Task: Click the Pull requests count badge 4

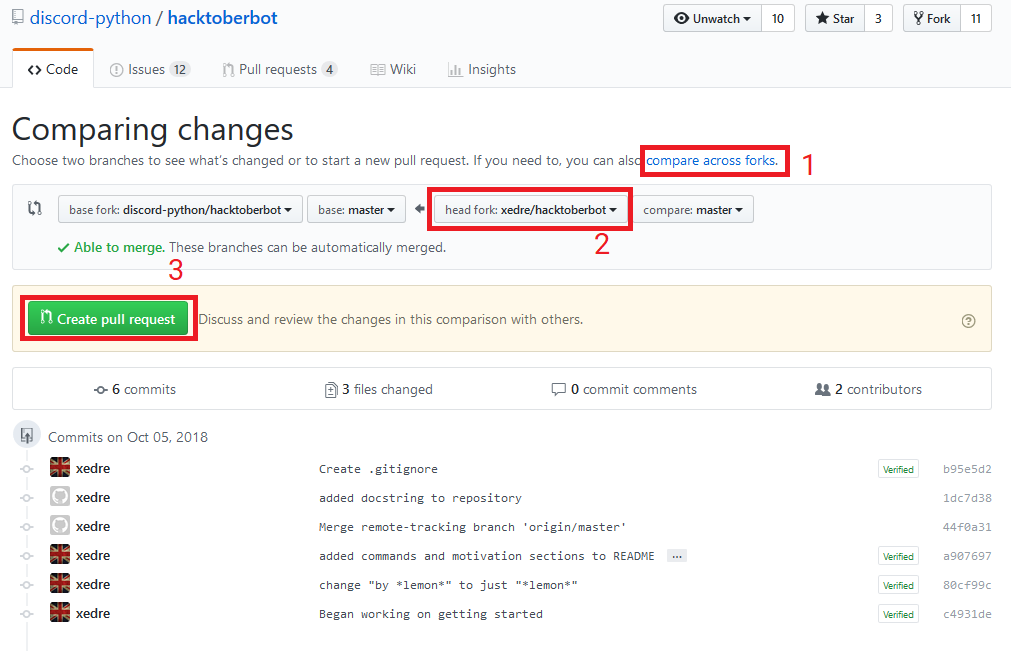Action: click(x=329, y=70)
